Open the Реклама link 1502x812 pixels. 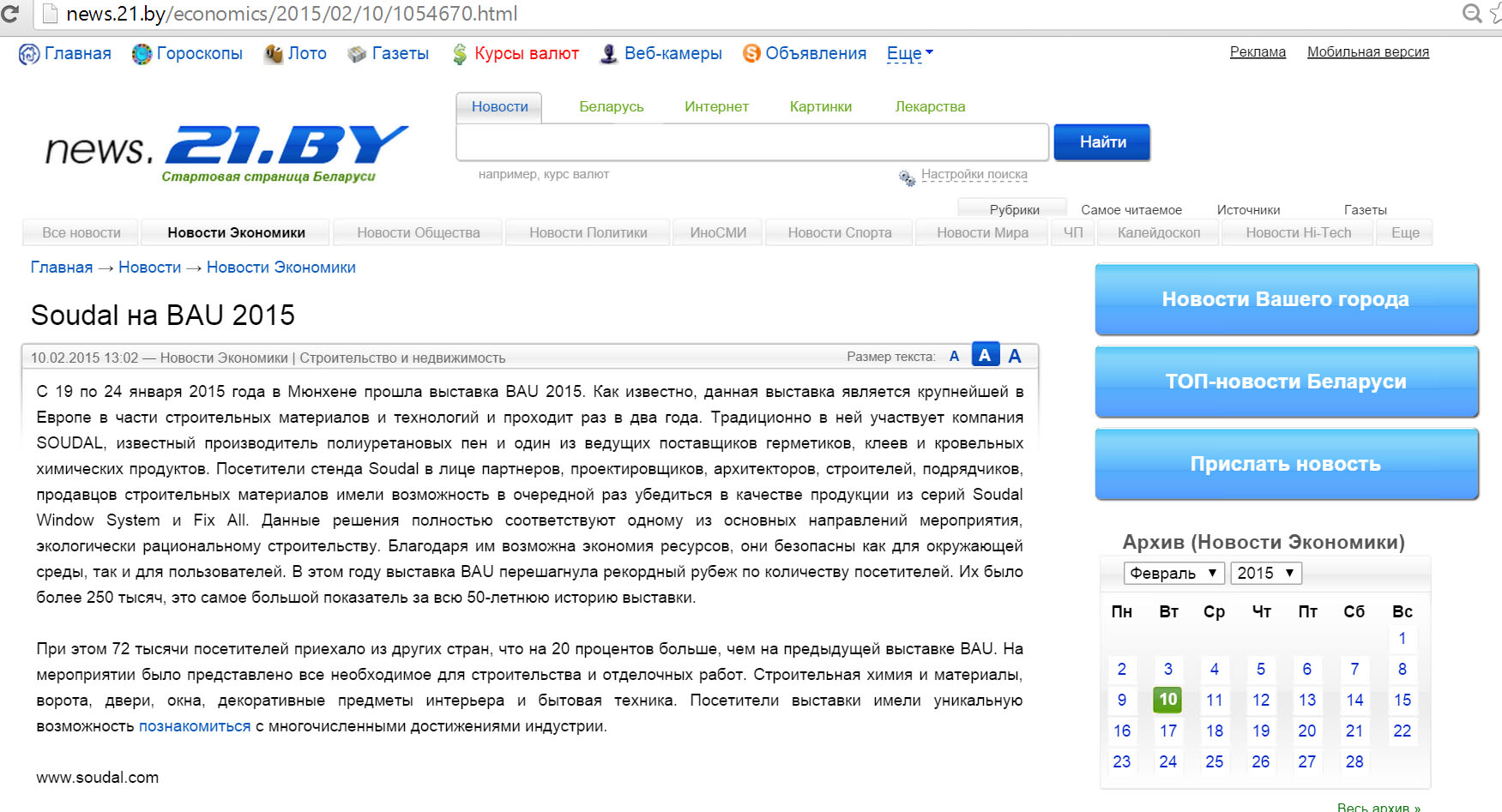(1258, 52)
